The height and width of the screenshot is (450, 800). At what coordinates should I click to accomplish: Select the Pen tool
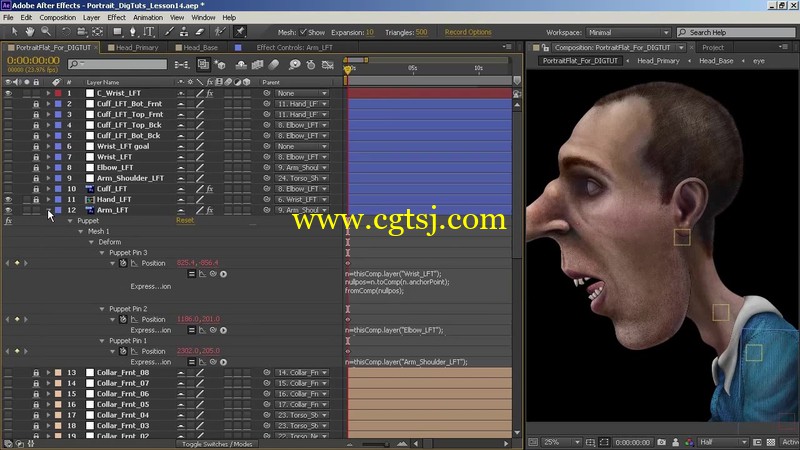point(133,32)
